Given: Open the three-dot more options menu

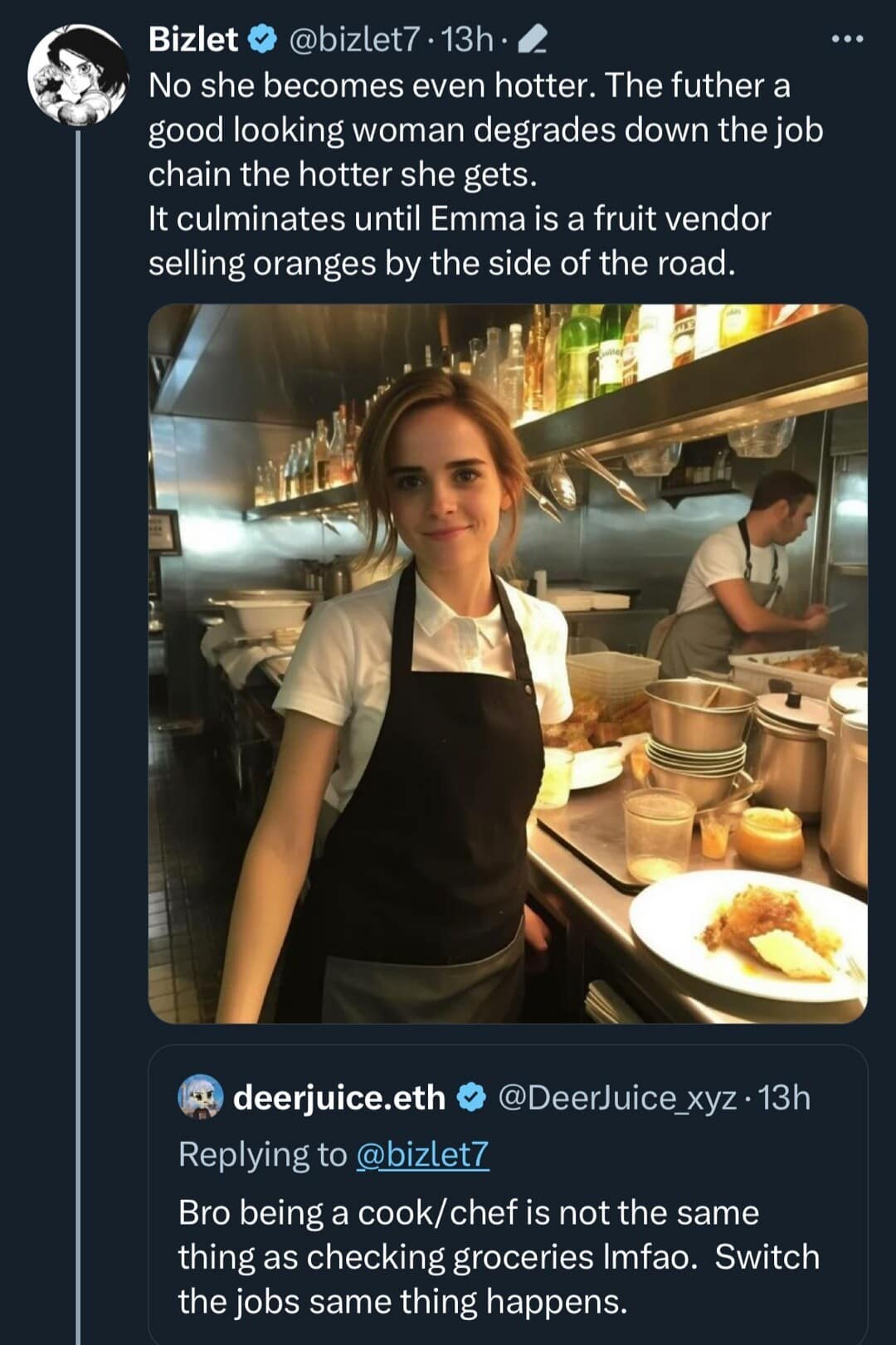Looking at the screenshot, I should tap(848, 39).
